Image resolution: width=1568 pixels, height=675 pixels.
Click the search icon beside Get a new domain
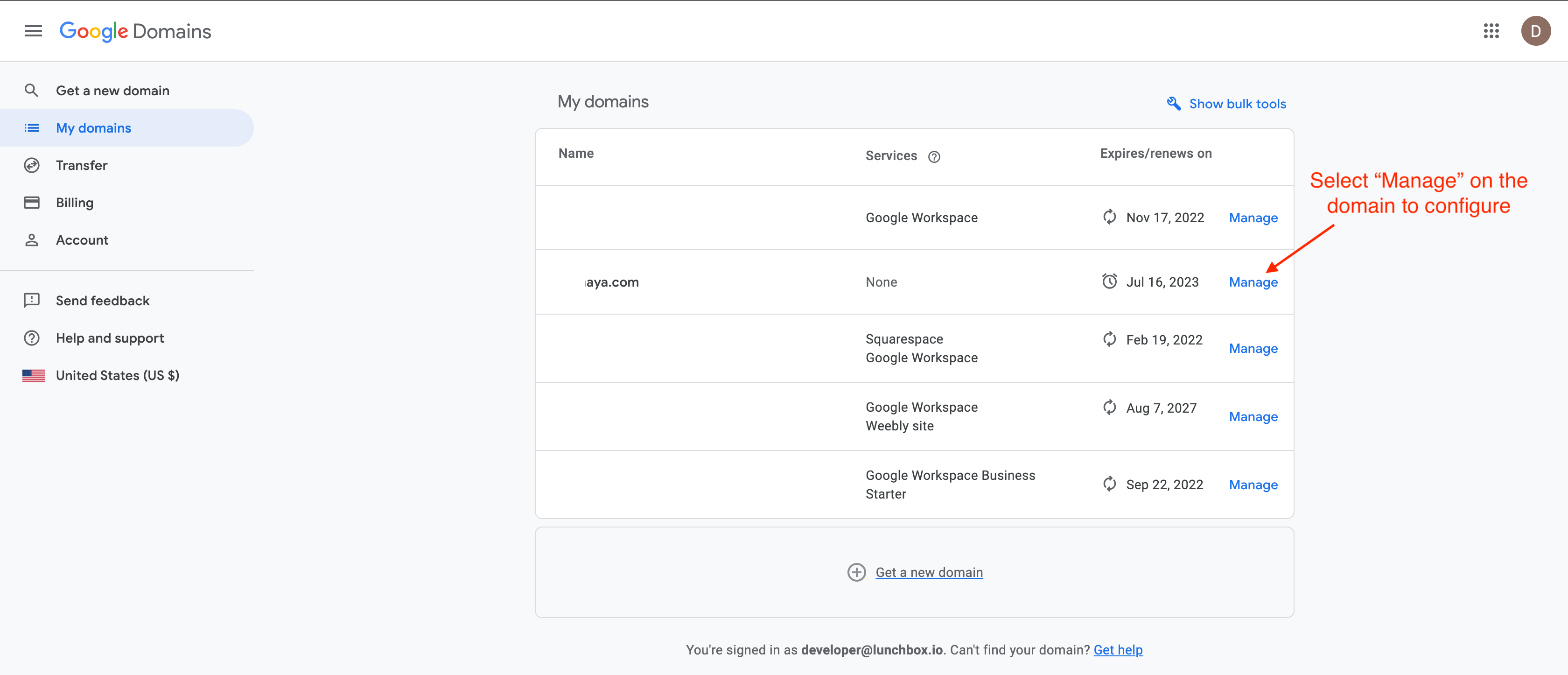pyautogui.click(x=31, y=91)
